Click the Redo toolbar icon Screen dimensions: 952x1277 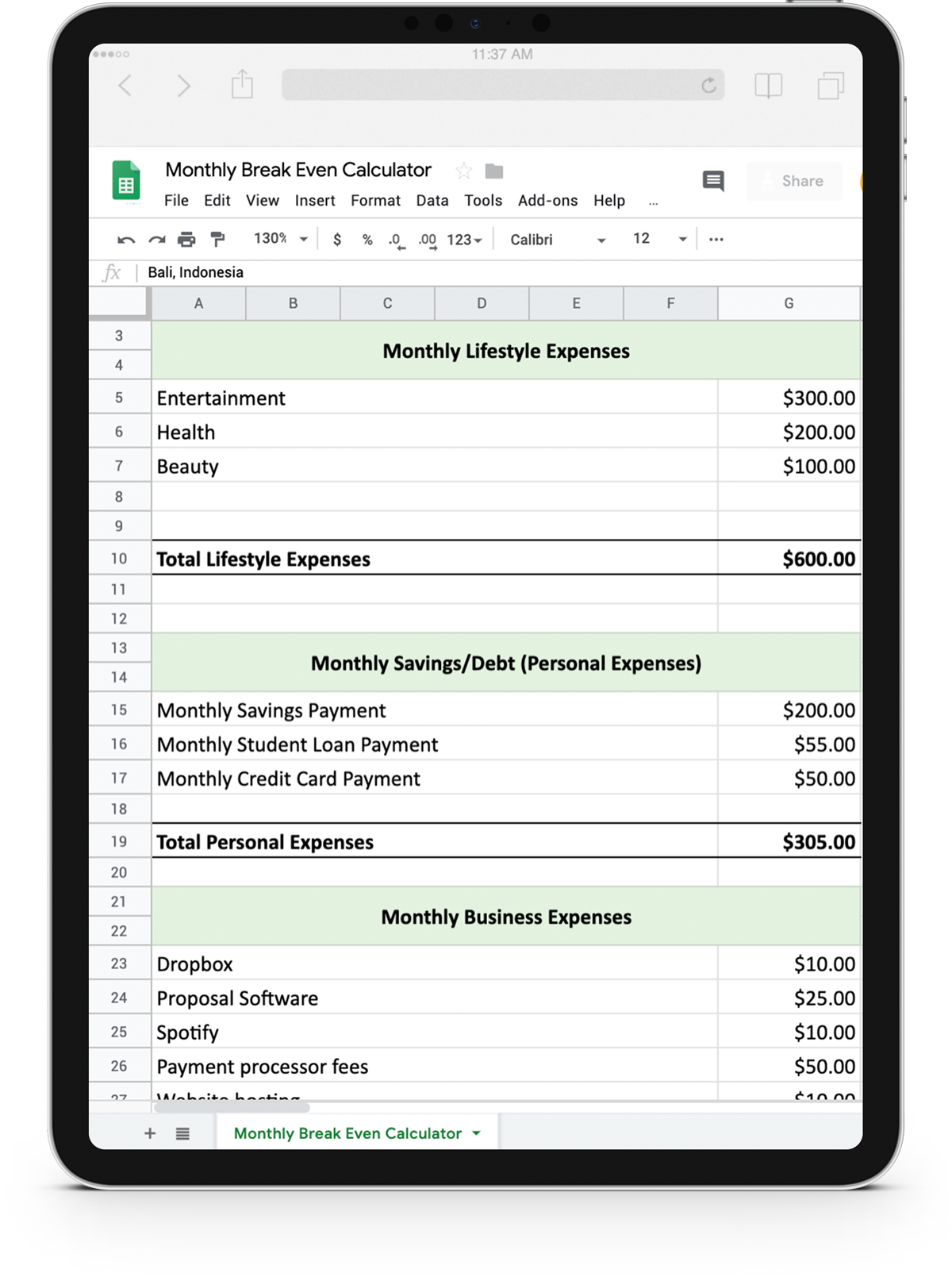coord(156,240)
